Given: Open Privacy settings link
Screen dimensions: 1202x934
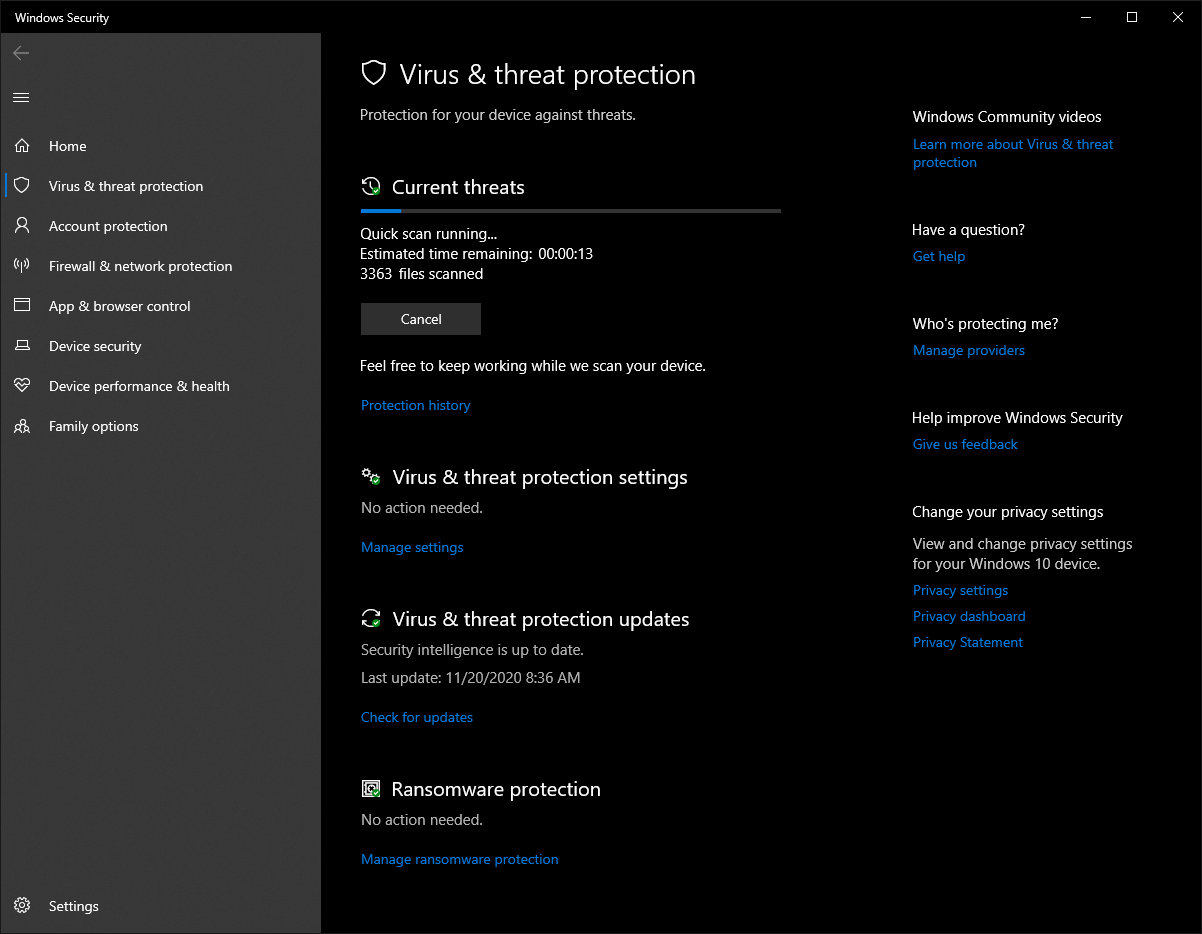Looking at the screenshot, I should 960,590.
